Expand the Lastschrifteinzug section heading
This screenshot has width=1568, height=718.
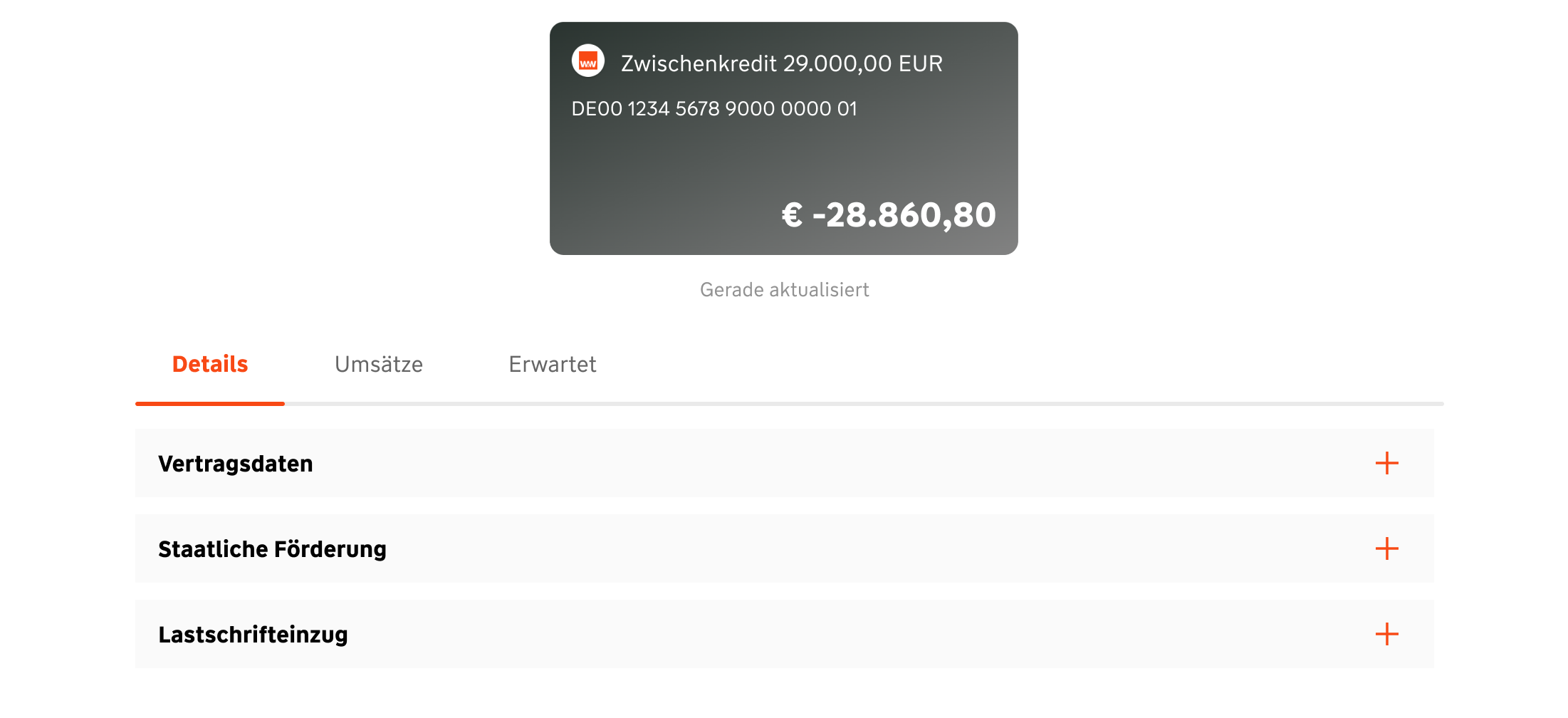coord(253,635)
